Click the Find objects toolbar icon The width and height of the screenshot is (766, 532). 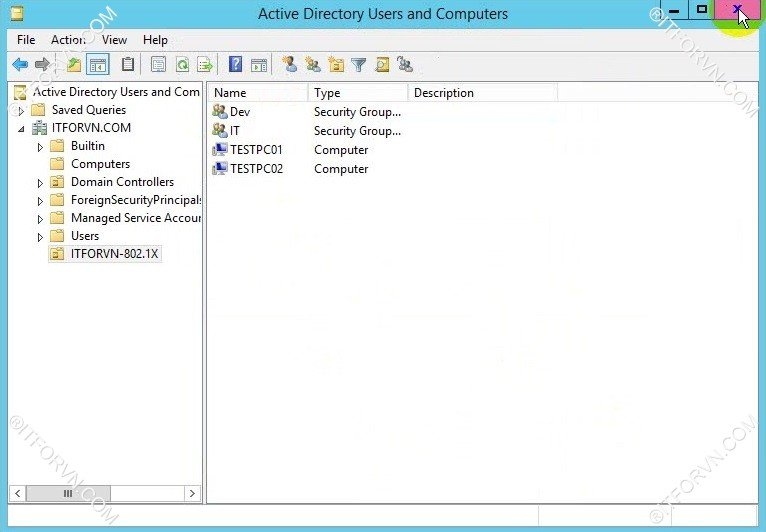click(x=382, y=65)
